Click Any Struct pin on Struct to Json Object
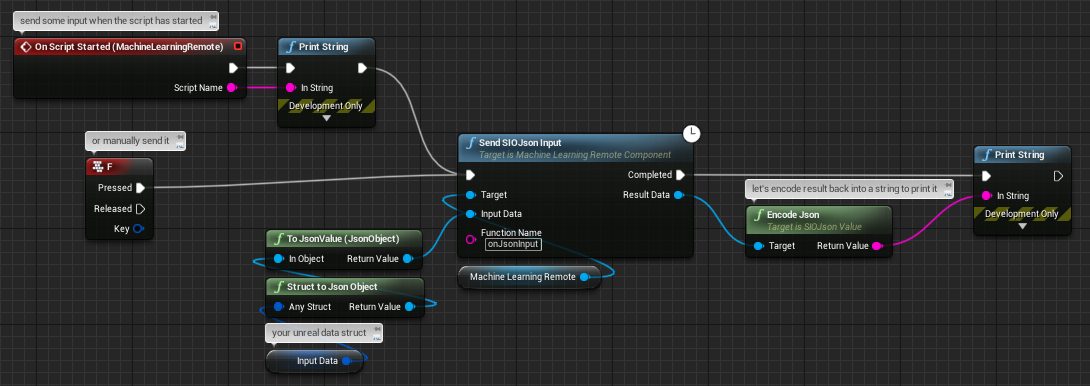The height and width of the screenshot is (386, 1090). (278, 307)
